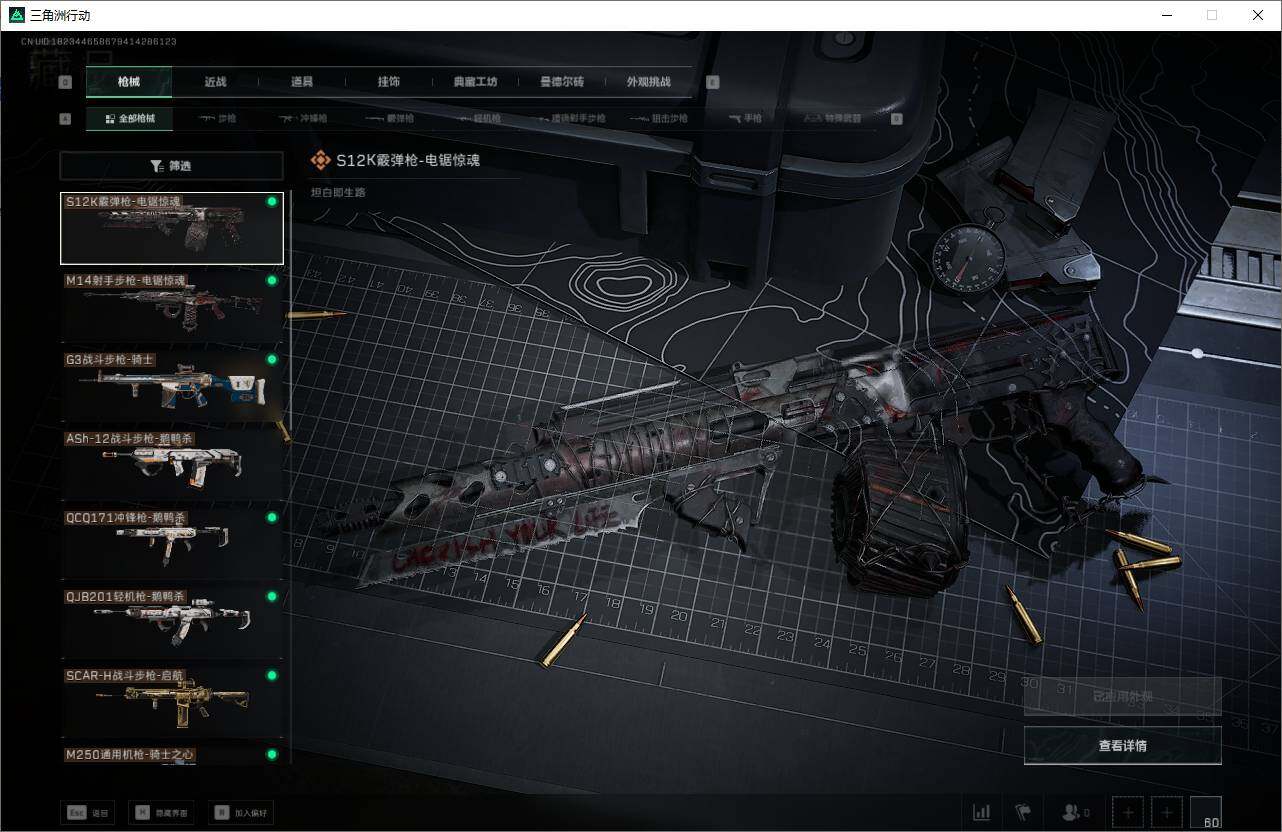Select the SCAR-H战斗步枪-启航 skin card

pos(172,702)
